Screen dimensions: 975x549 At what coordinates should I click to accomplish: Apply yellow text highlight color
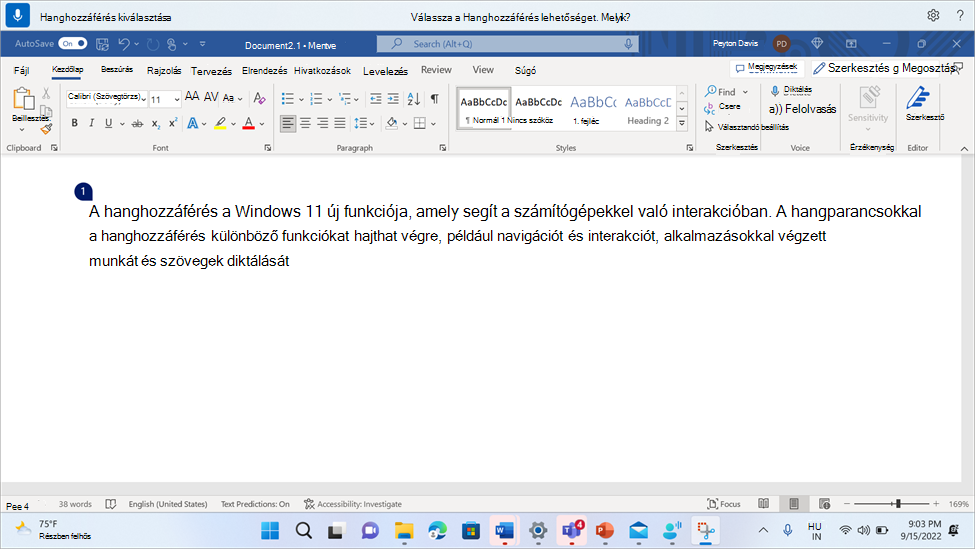tap(220, 123)
